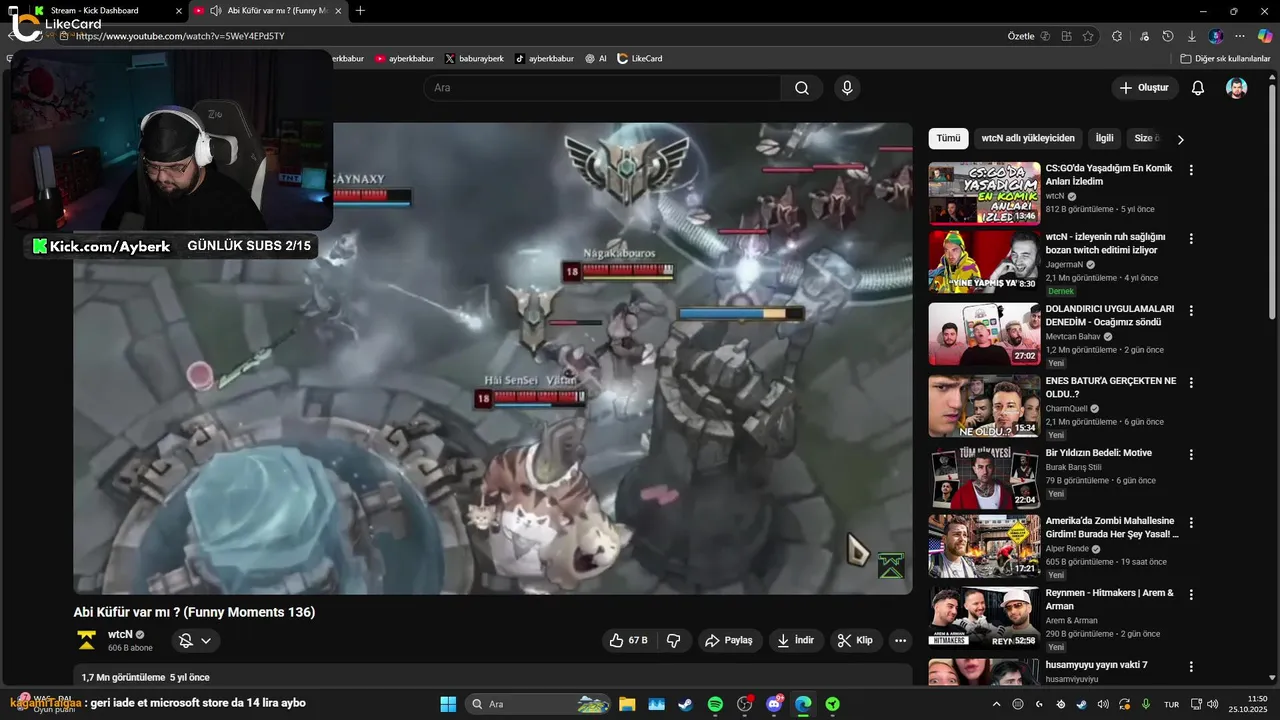Open the AI bookmark
Image resolution: width=1280 pixels, height=720 pixels.
pos(596,59)
